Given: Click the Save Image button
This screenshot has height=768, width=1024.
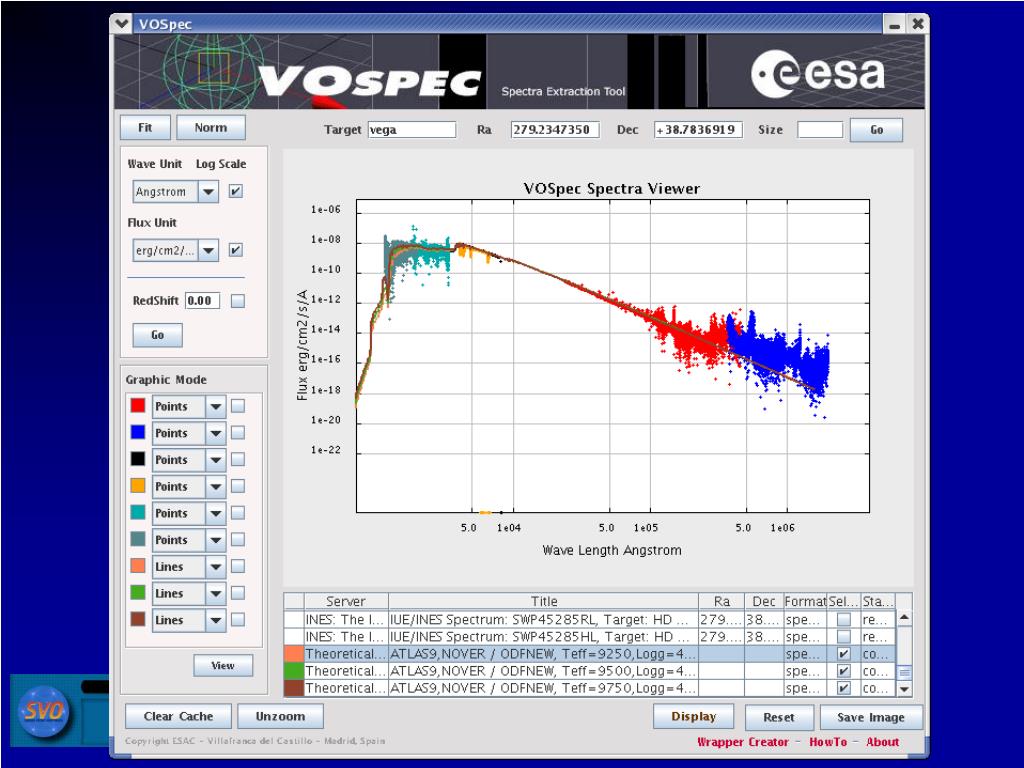Looking at the screenshot, I should pyautogui.click(x=871, y=717).
